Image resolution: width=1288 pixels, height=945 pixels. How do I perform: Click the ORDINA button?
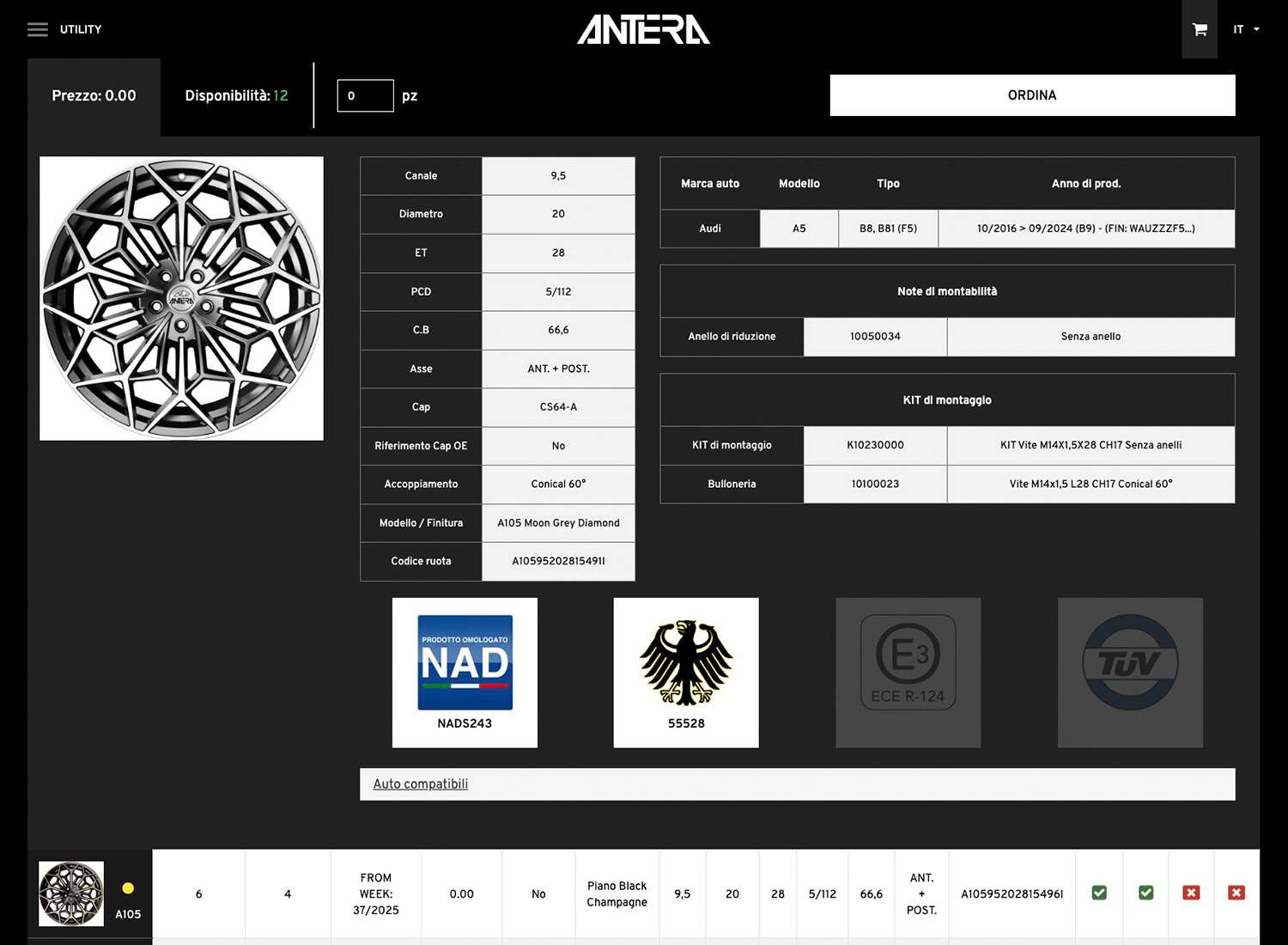pos(1032,95)
